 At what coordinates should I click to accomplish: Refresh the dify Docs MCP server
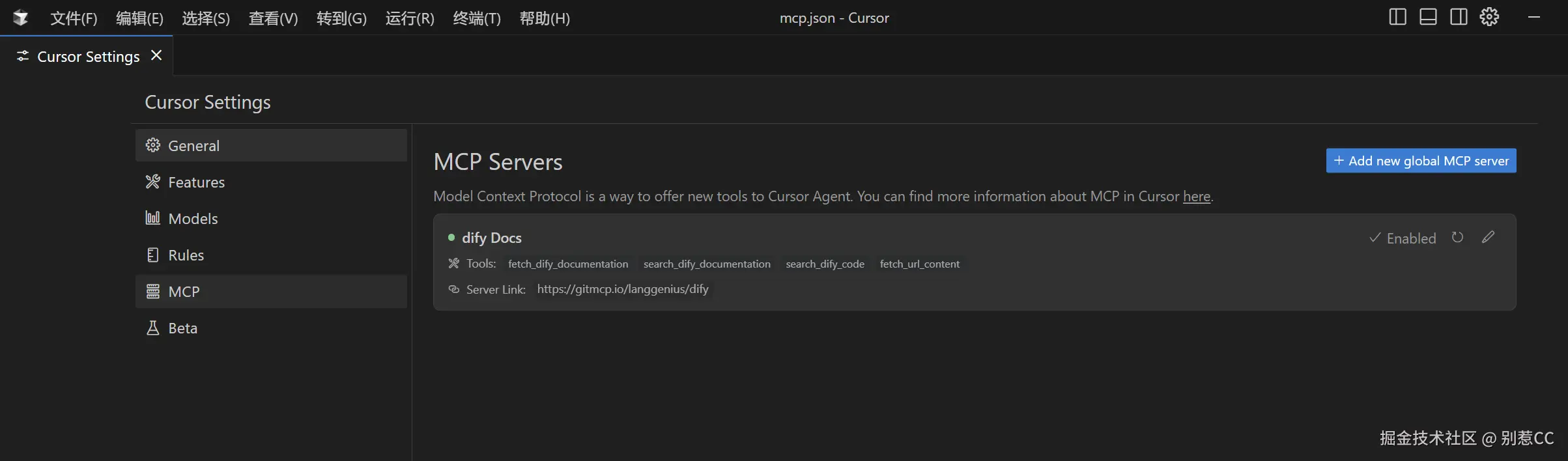1457,238
